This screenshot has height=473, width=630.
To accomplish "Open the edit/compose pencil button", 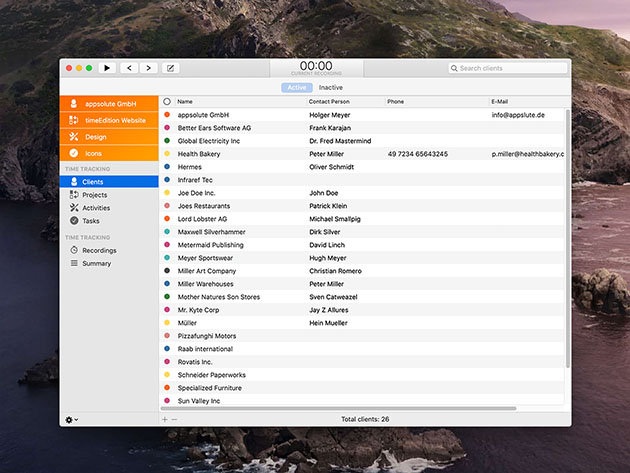I will [170, 68].
